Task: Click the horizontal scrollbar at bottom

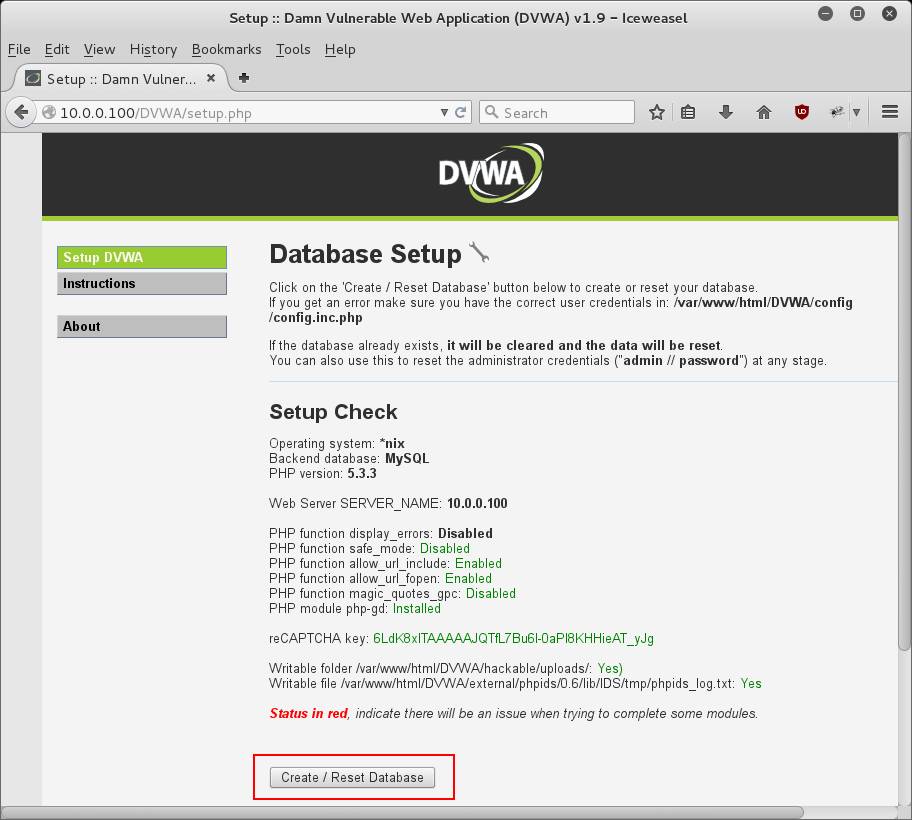Action: (x=402, y=812)
